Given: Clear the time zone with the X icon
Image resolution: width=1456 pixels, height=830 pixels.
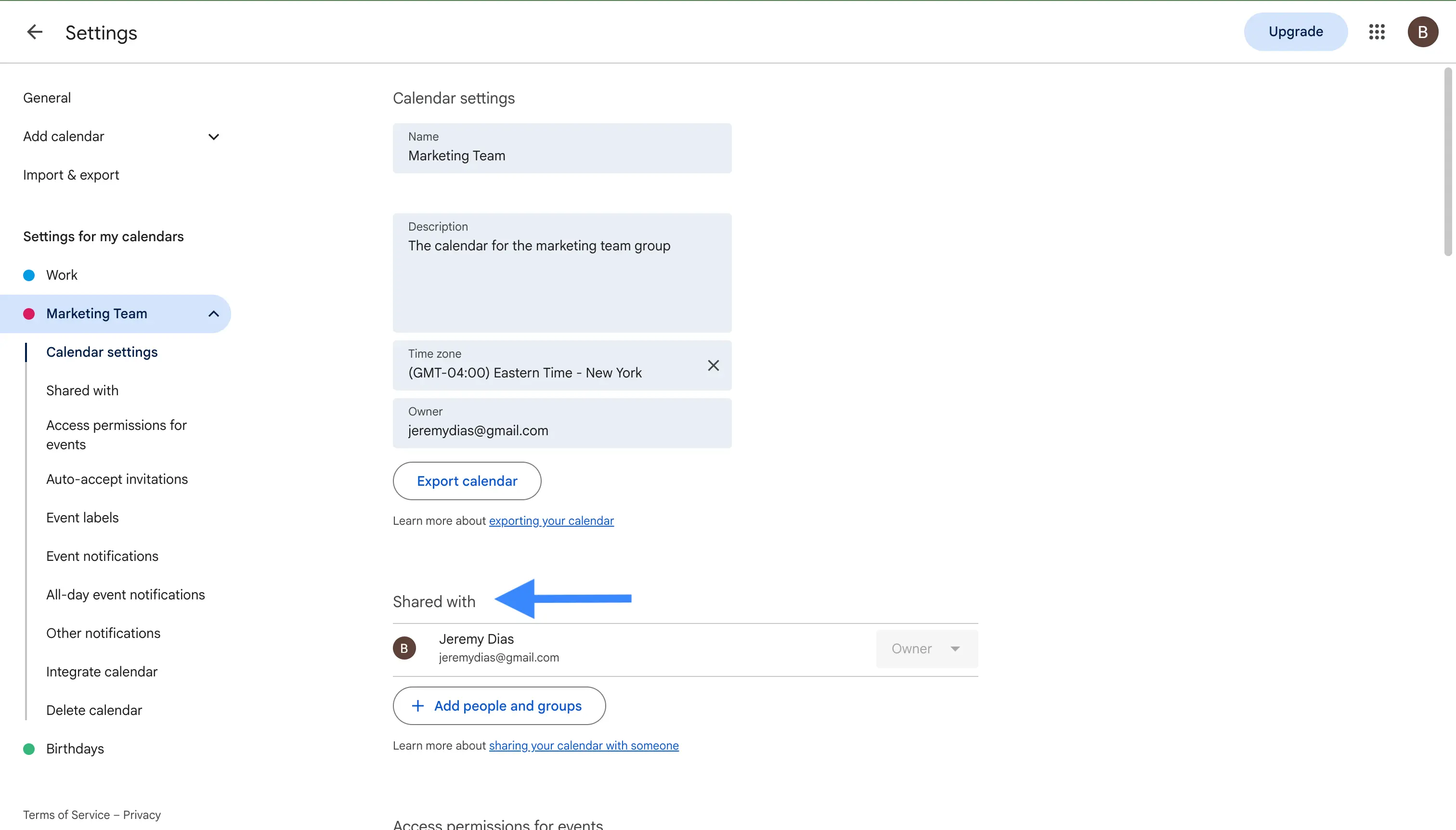Looking at the screenshot, I should (x=713, y=365).
